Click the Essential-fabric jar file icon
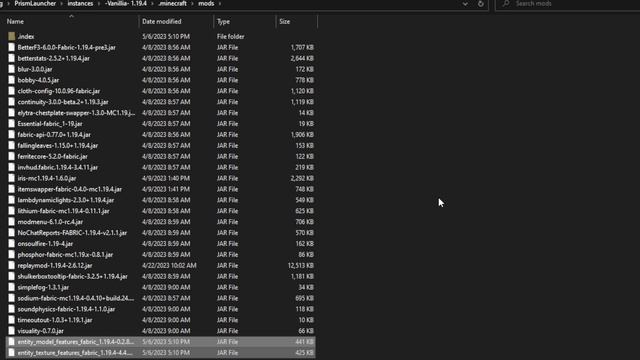Screen dimensions: 640x360 (x=11, y=124)
